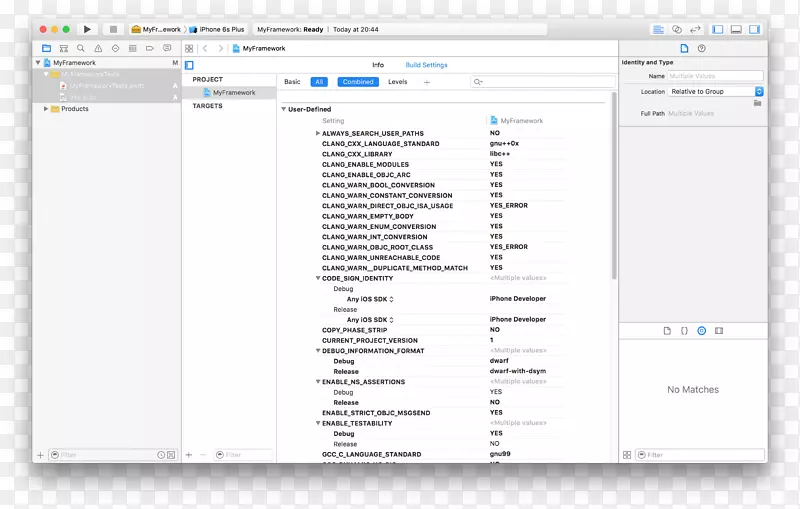Hide the left Navigator panel
This screenshot has height=509, width=800.
click(718, 30)
